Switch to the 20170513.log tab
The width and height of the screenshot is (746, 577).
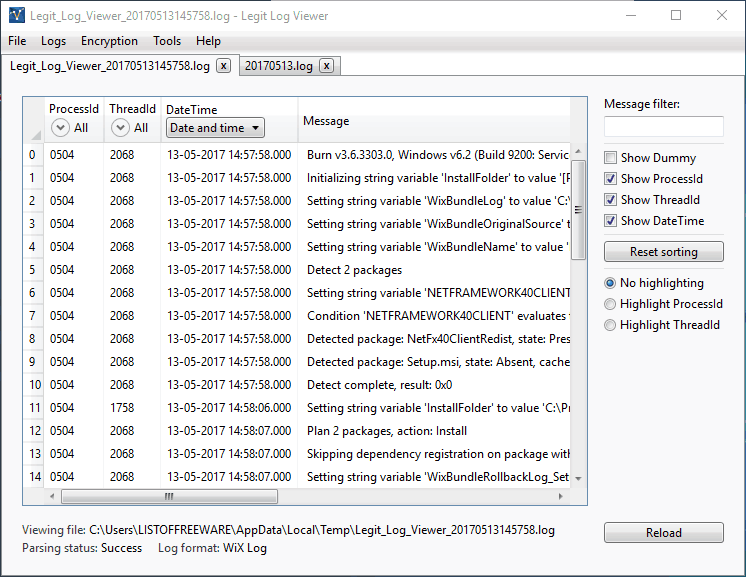(x=278, y=66)
